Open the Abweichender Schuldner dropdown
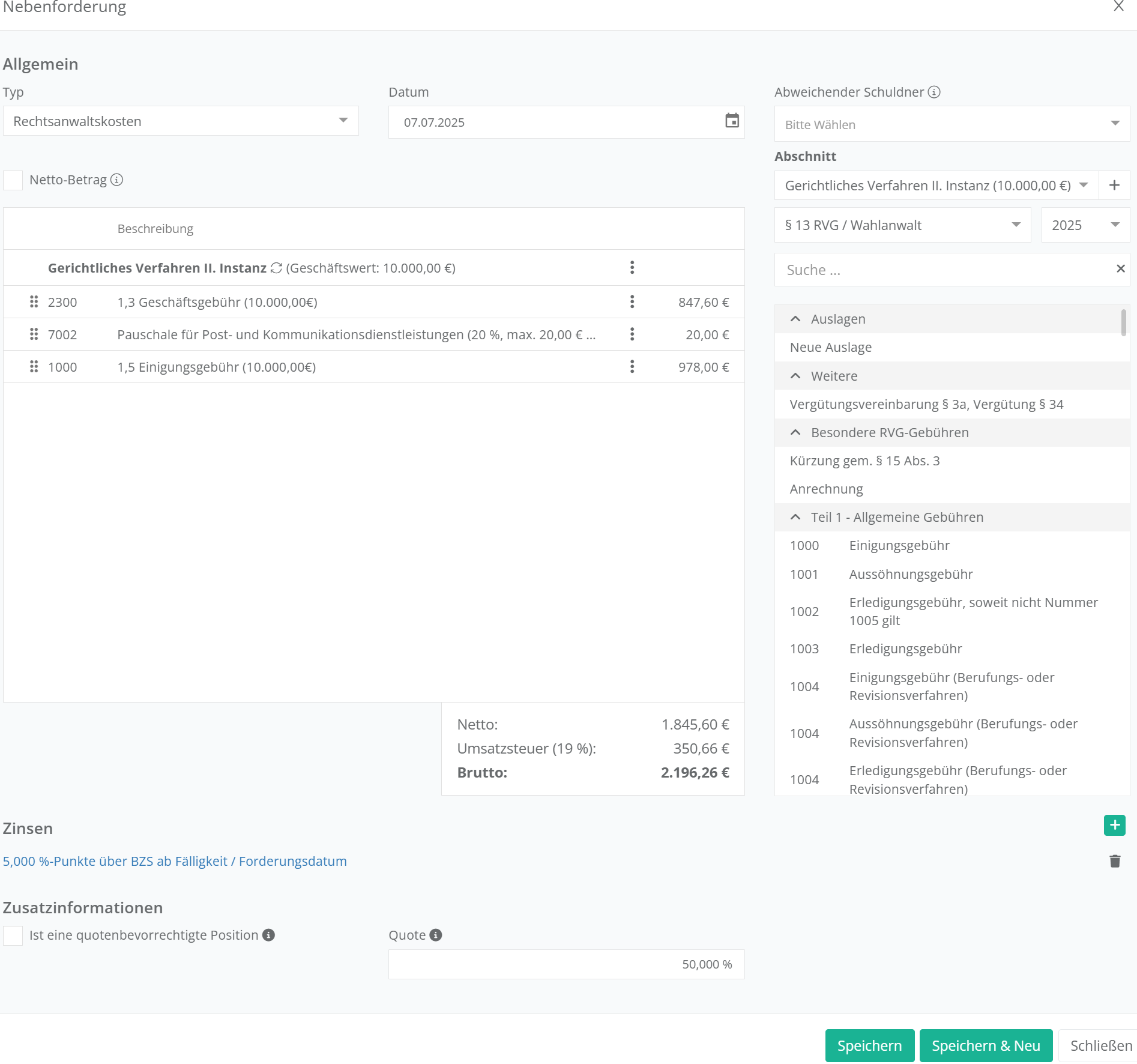 tap(952, 124)
